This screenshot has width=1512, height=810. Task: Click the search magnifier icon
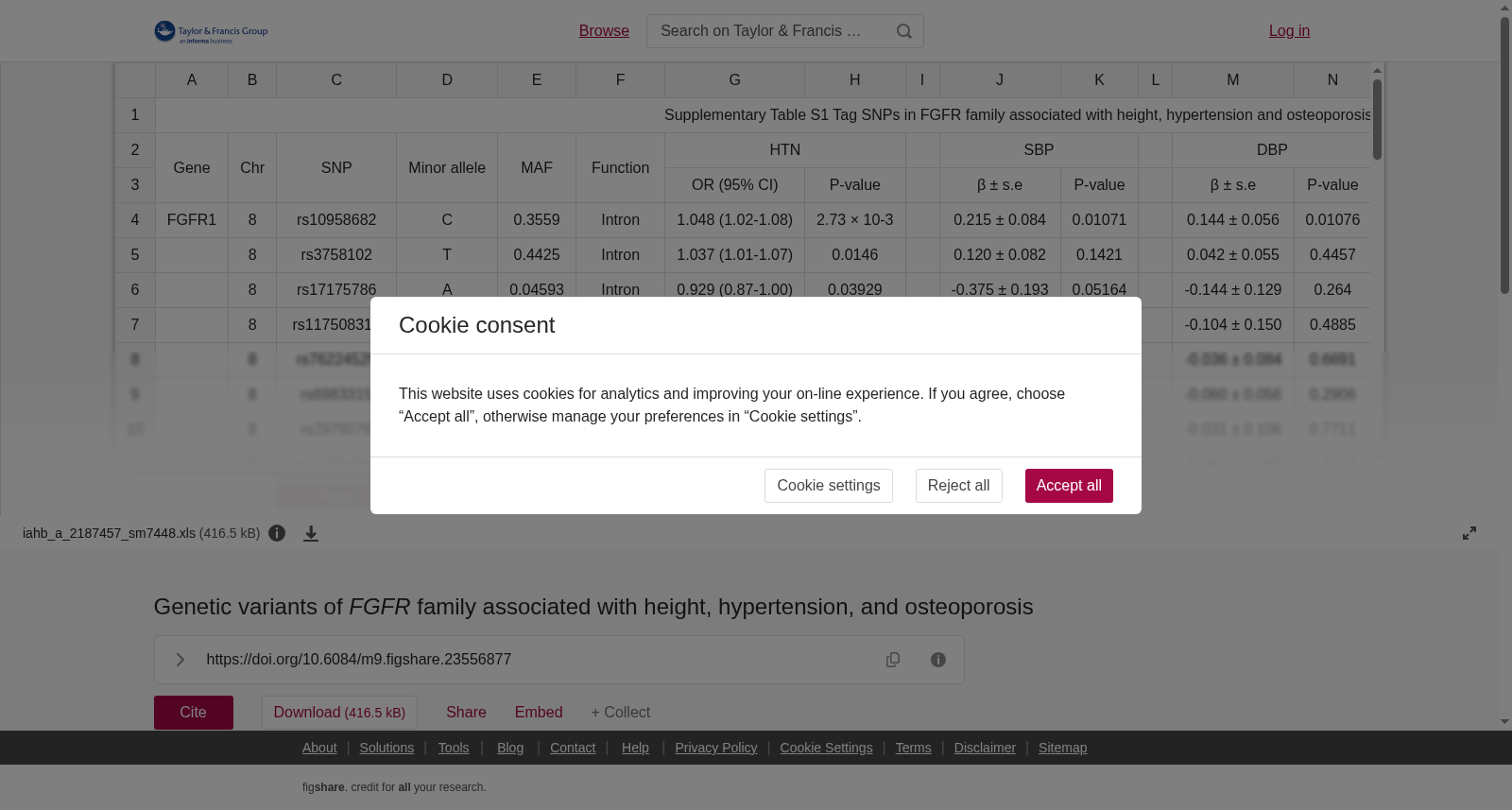pos(904,31)
